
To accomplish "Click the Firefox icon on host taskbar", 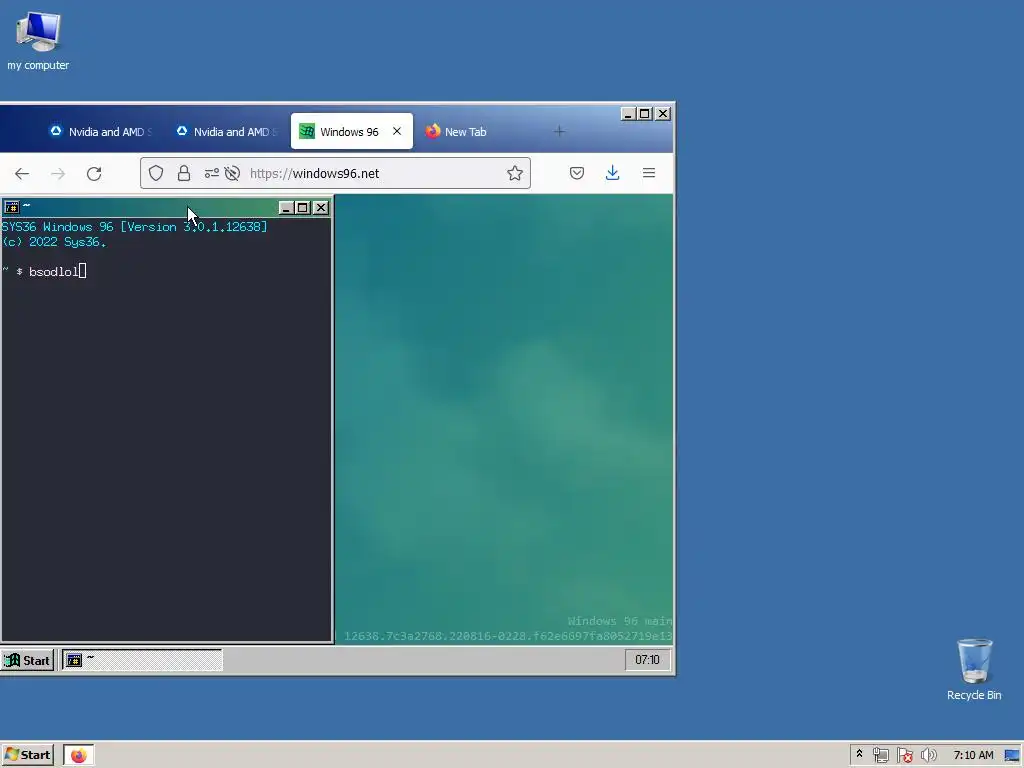I will click(78, 755).
